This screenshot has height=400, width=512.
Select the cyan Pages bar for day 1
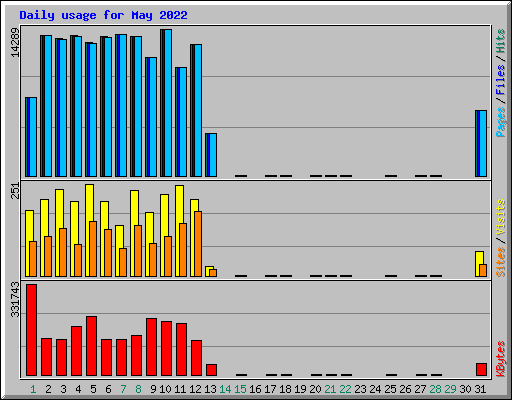click(33, 137)
